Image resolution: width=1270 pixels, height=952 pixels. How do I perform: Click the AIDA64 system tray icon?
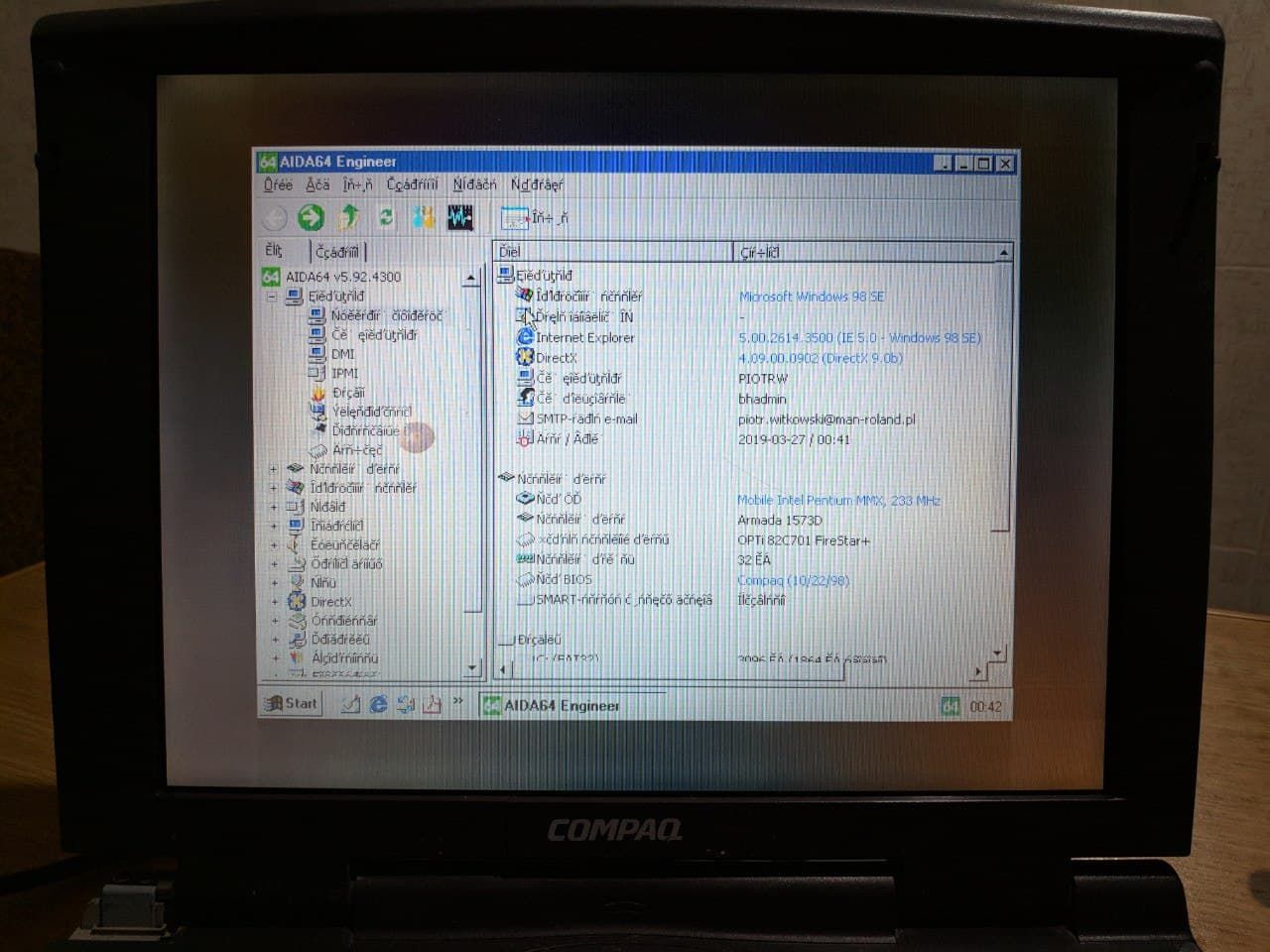[950, 706]
